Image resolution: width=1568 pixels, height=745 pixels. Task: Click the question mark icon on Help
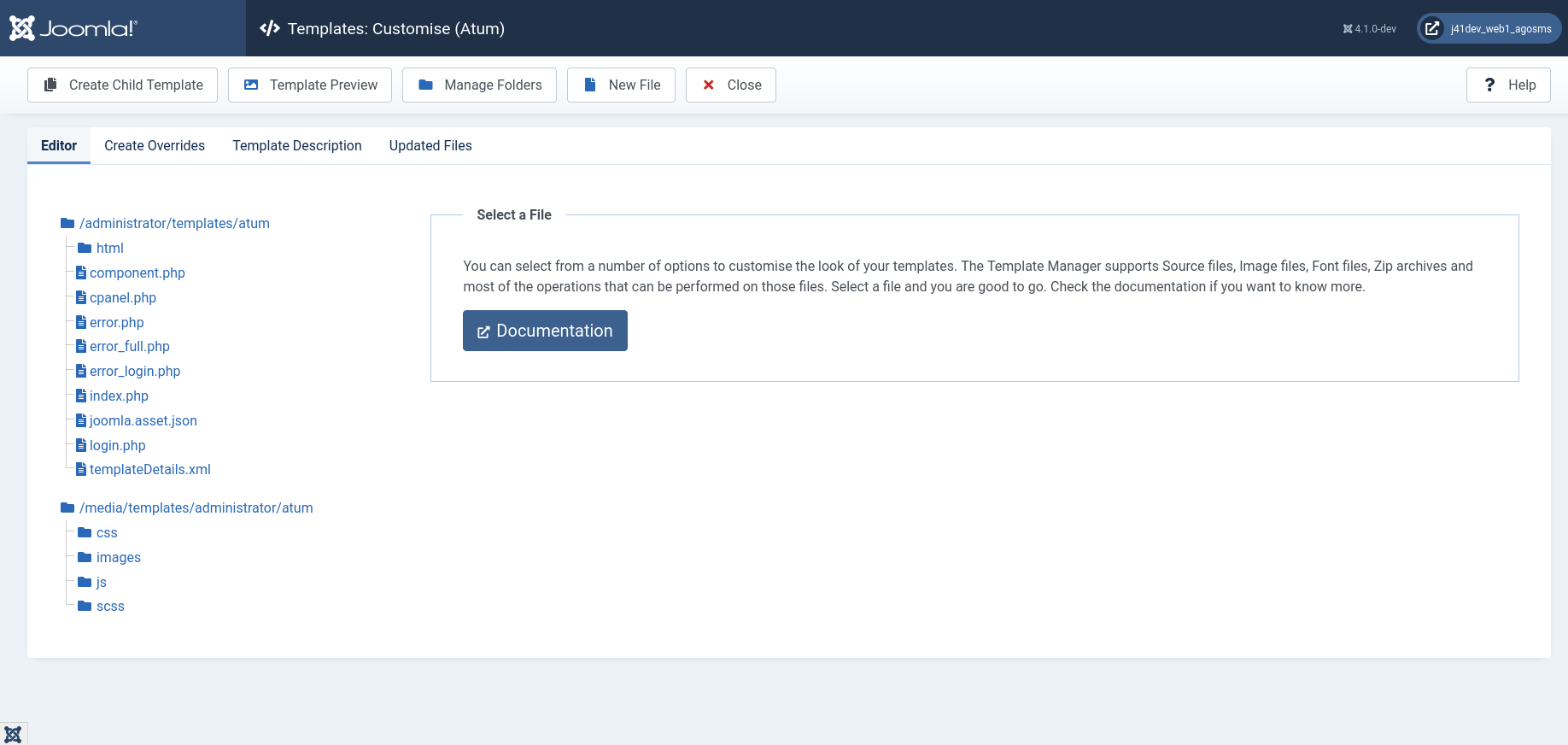pos(1489,85)
